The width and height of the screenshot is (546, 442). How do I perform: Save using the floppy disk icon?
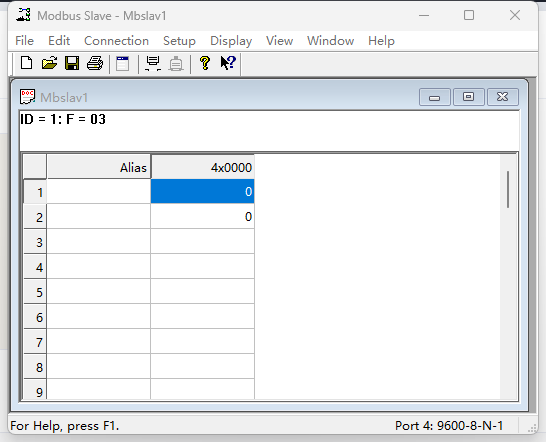[72, 63]
